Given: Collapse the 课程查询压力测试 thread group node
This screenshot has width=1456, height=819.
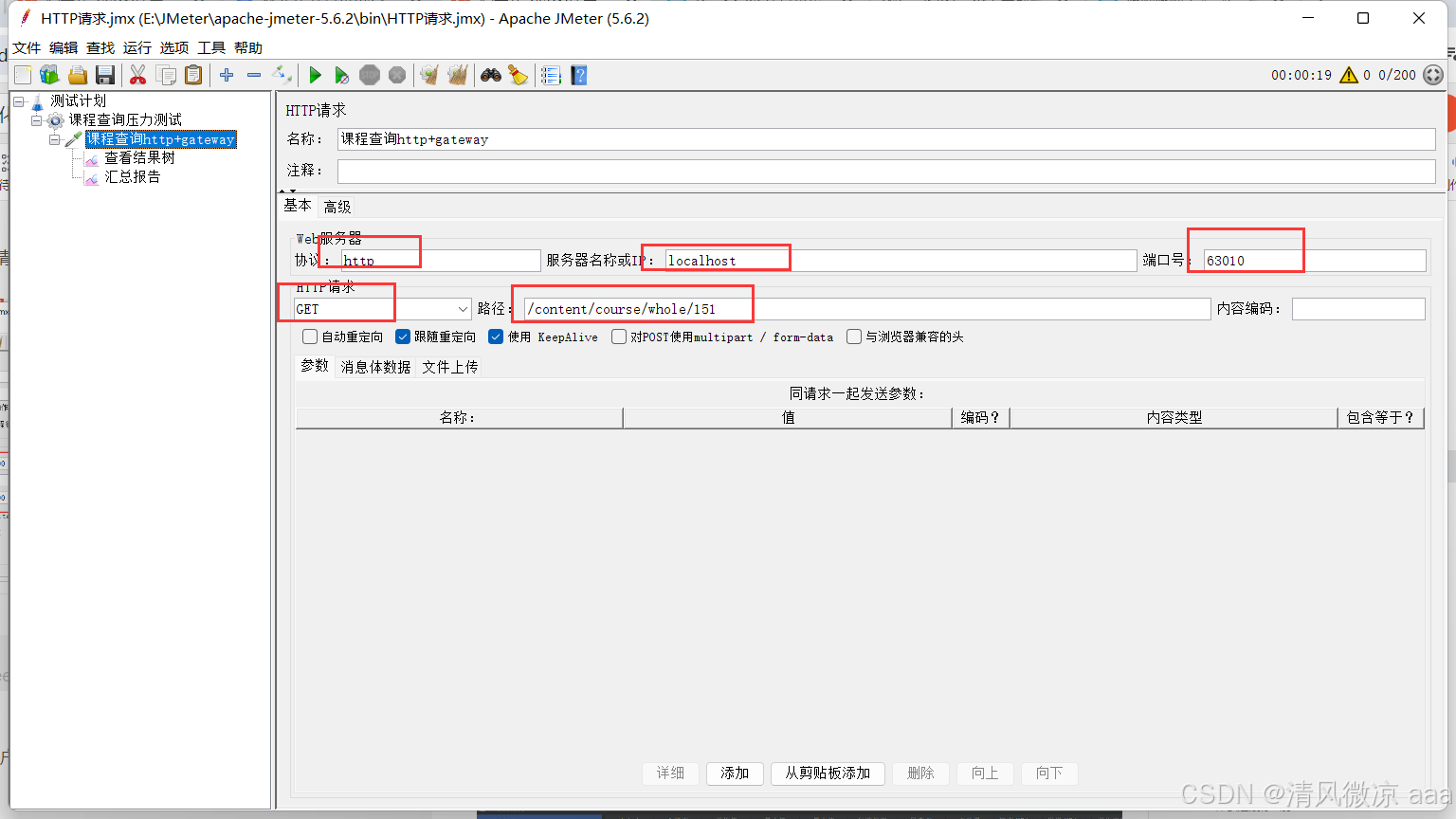Looking at the screenshot, I should 37,119.
